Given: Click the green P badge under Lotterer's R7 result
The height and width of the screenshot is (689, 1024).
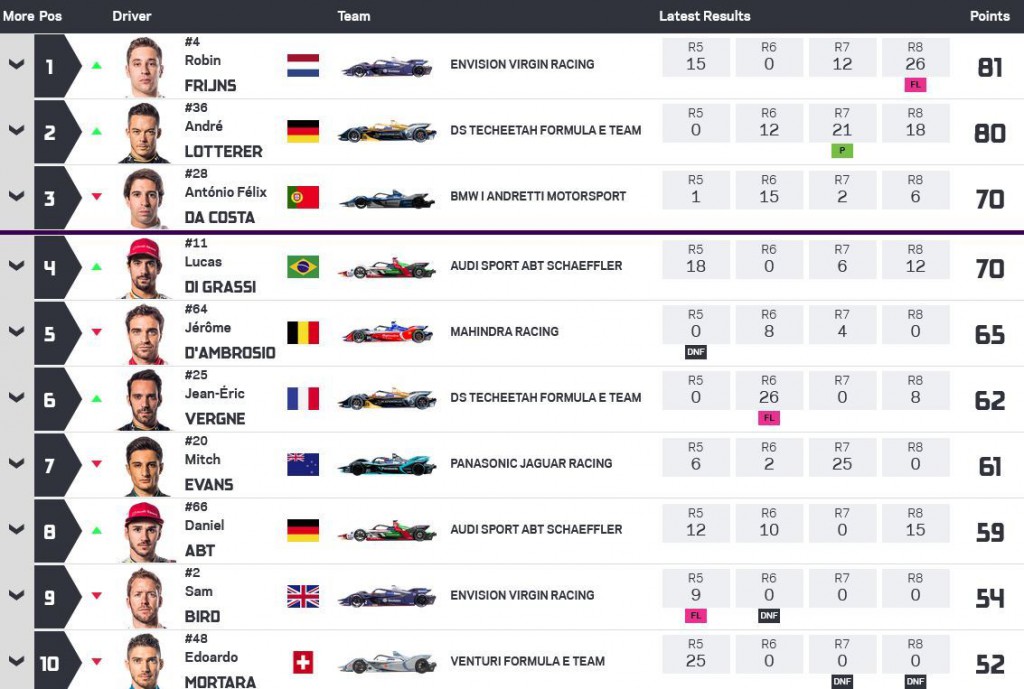Looking at the screenshot, I should pyautogui.click(x=842, y=151).
